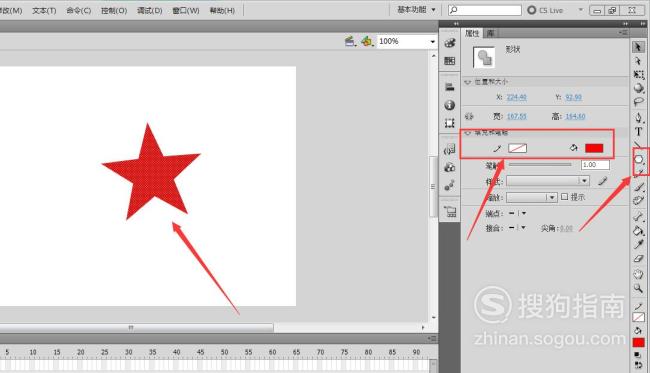Screen dimensions: 650x373
Task: Select the Bone tool
Action: 638,217
